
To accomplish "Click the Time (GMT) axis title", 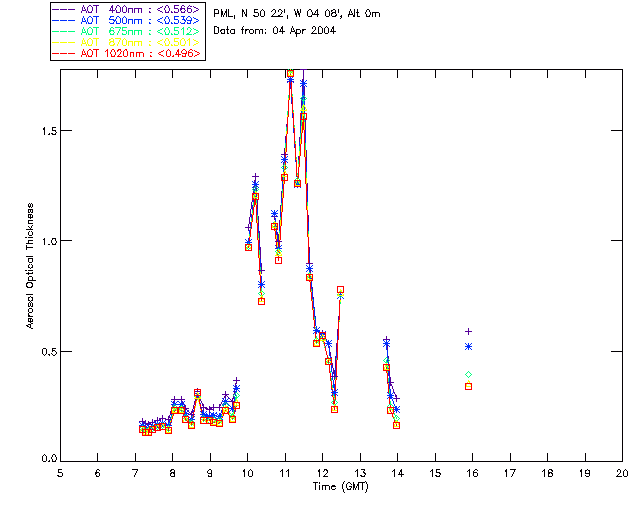I will (341, 487).
